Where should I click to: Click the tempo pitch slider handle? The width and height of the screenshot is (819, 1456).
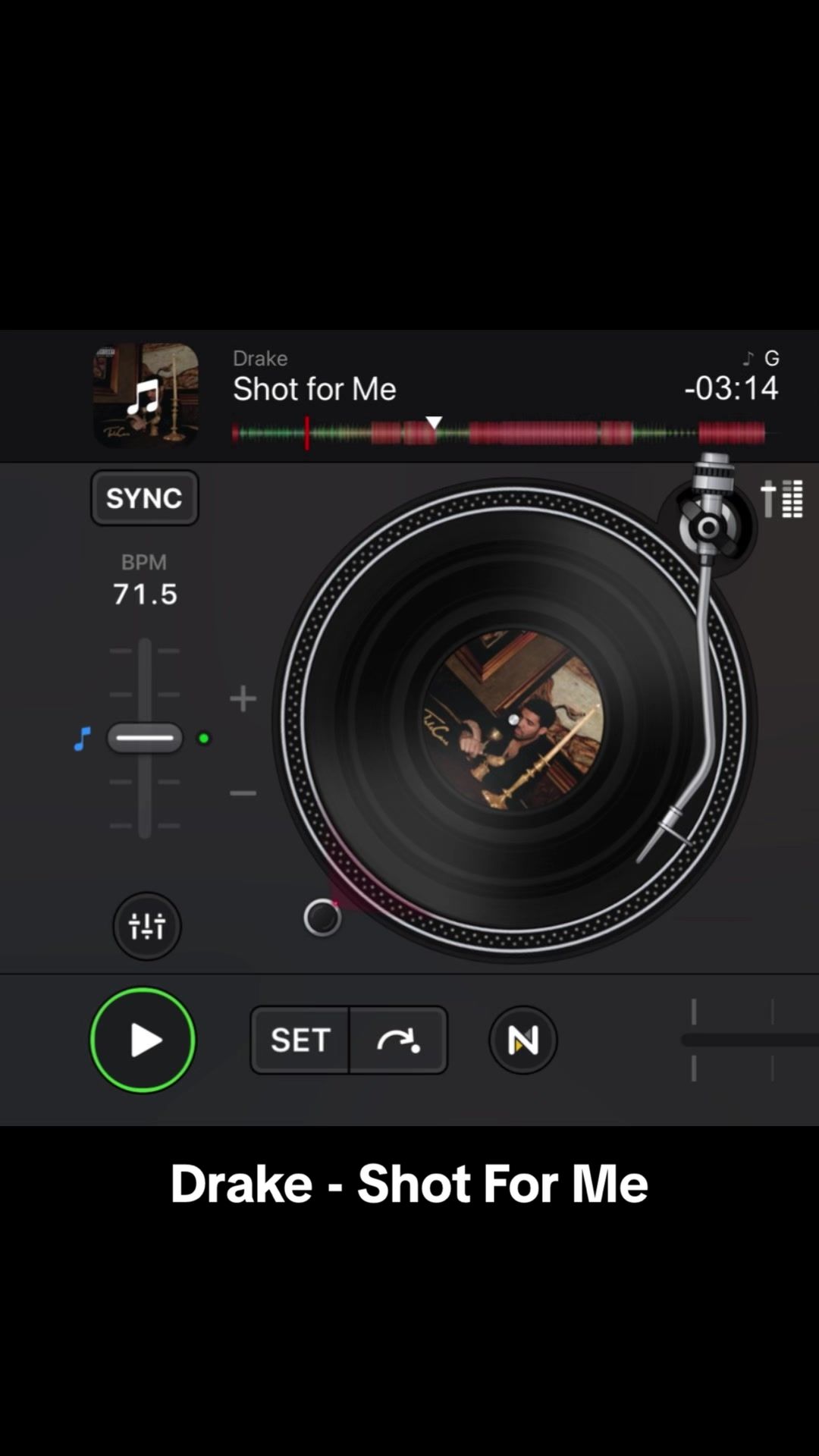tap(145, 738)
